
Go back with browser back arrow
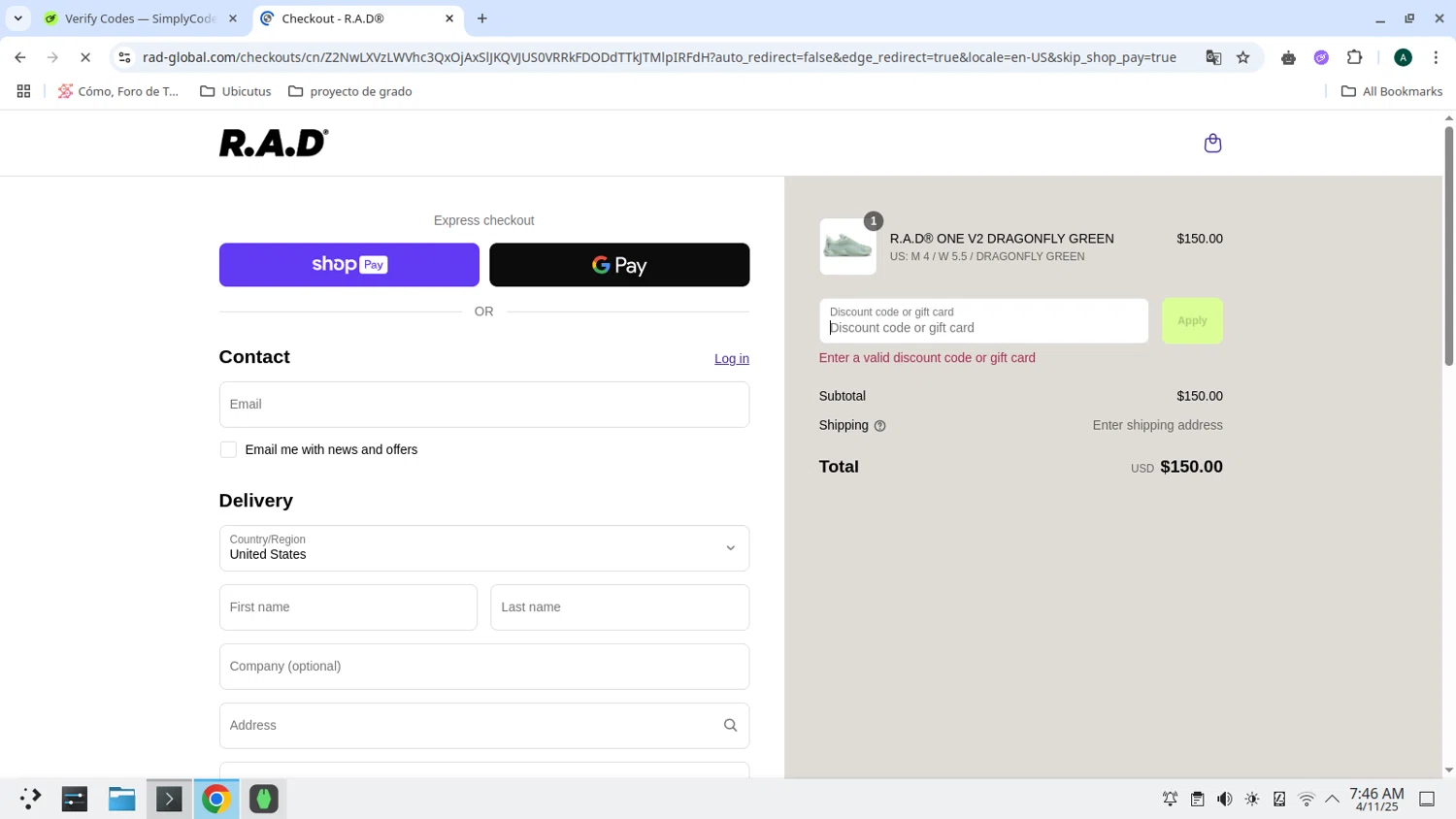pyautogui.click(x=20, y=57)
